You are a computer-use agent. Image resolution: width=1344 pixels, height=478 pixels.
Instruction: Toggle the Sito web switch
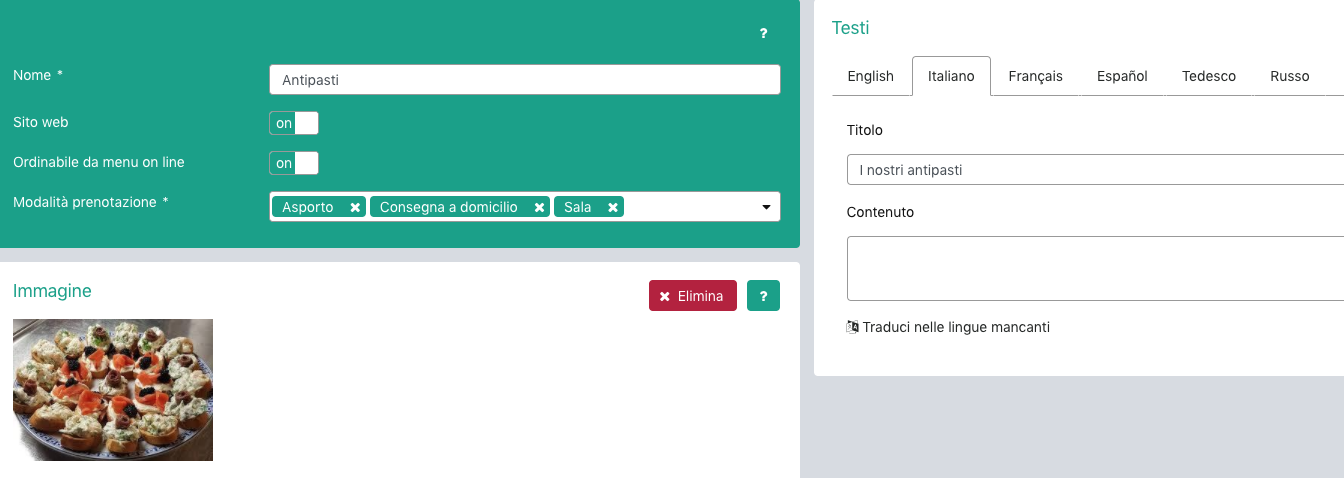293,123
